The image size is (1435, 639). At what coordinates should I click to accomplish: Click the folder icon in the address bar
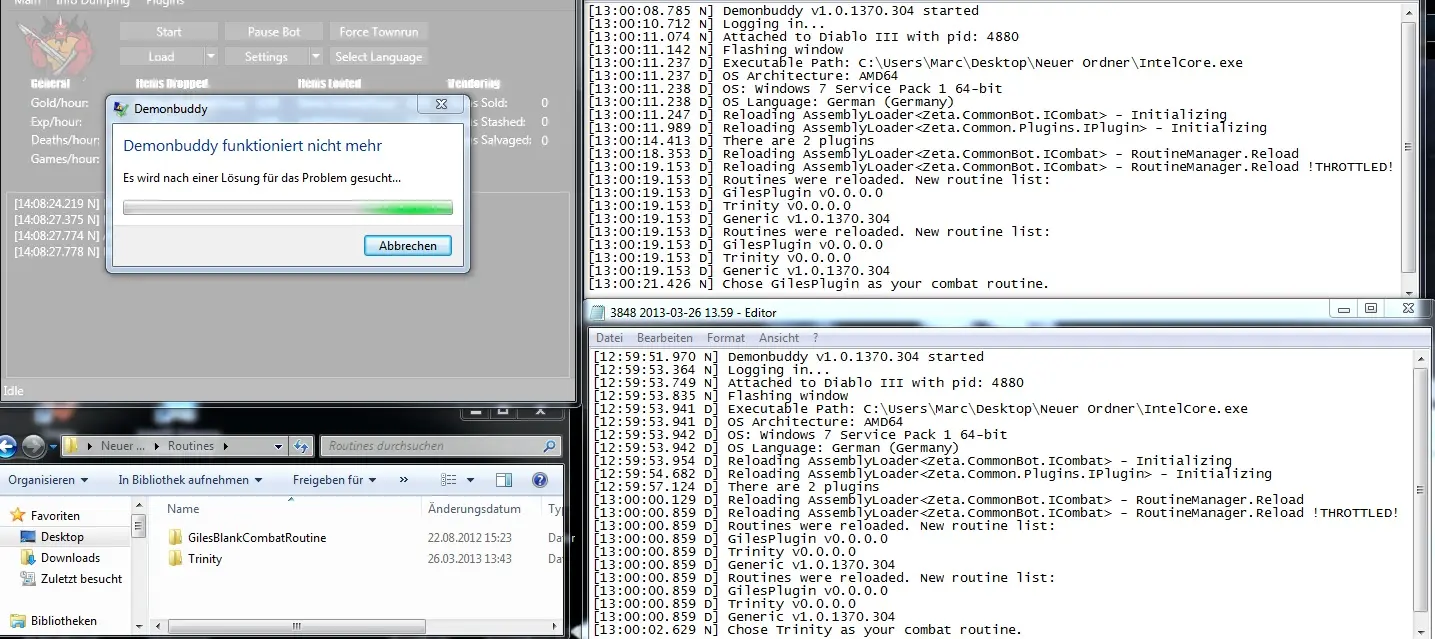pos(73,446)
